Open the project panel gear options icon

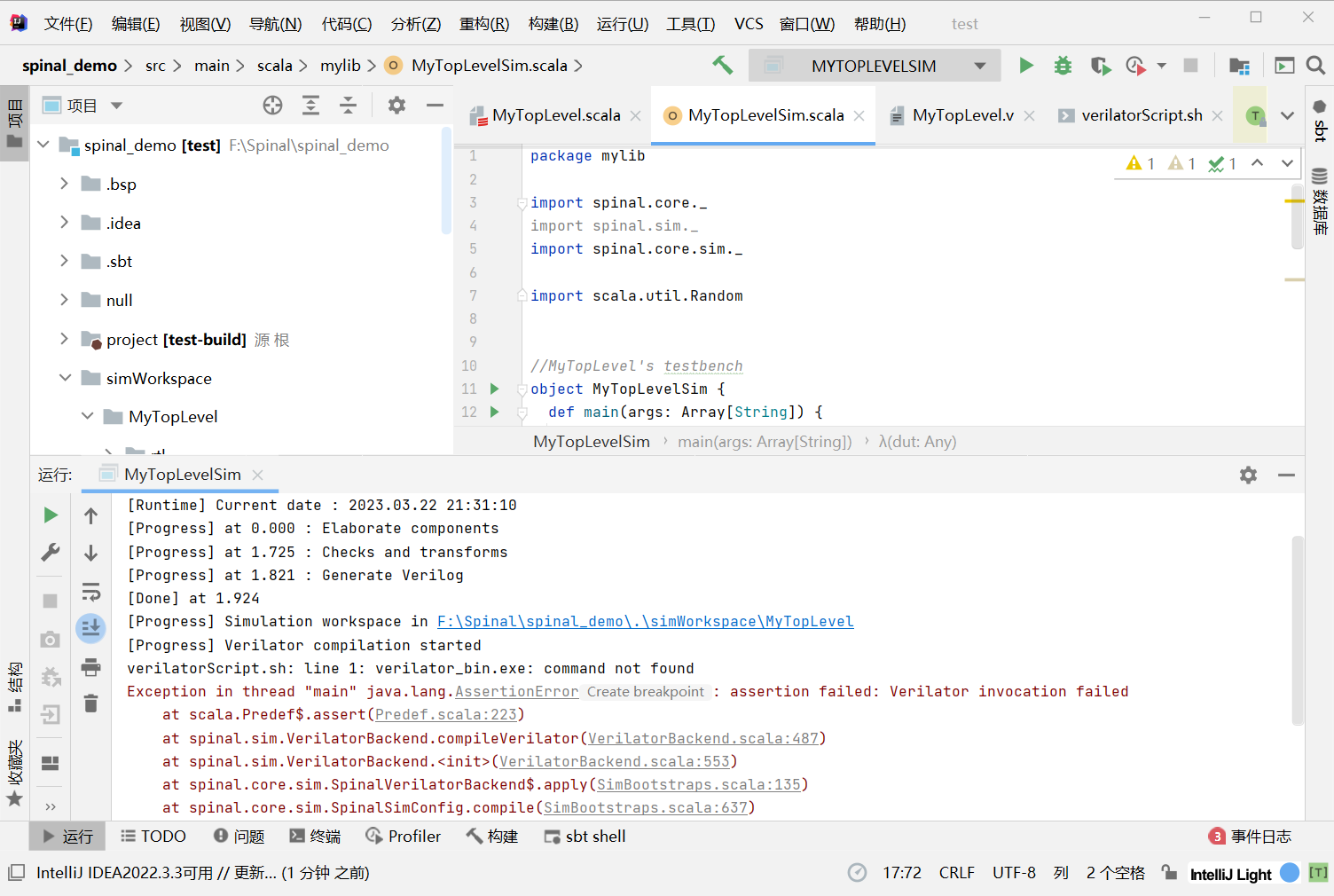coord(396,105)
